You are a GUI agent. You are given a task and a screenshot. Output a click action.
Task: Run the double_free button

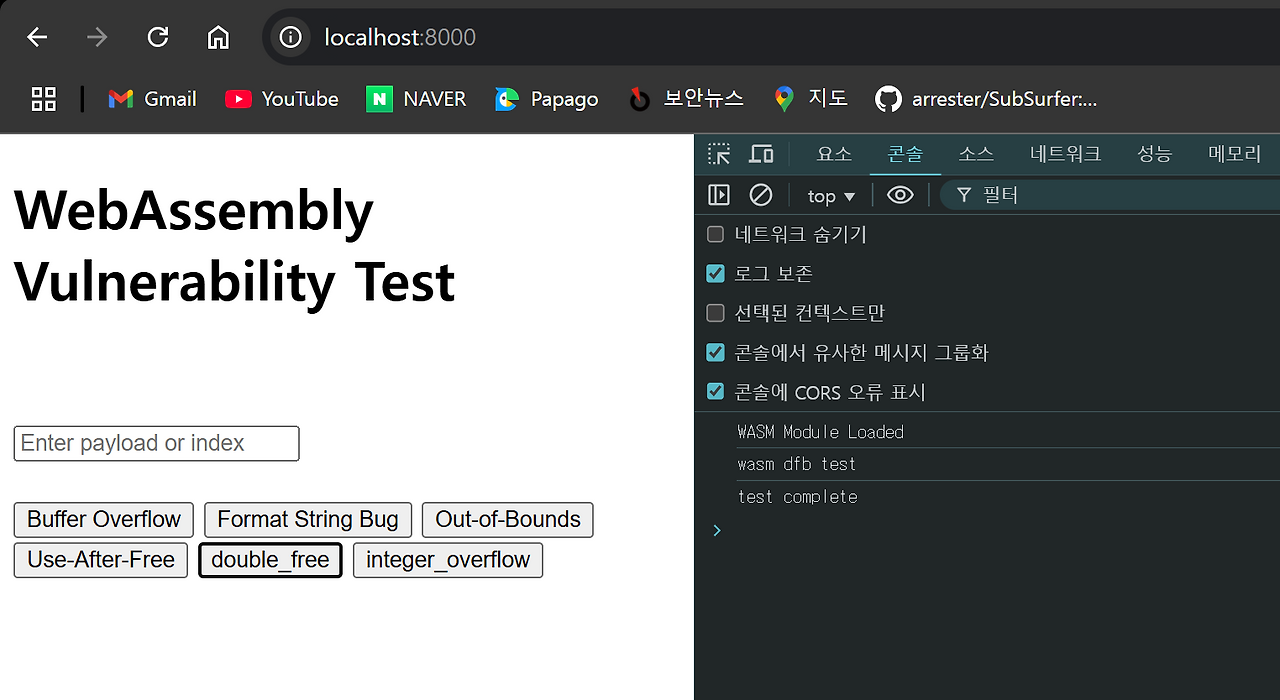pos(270,560)
